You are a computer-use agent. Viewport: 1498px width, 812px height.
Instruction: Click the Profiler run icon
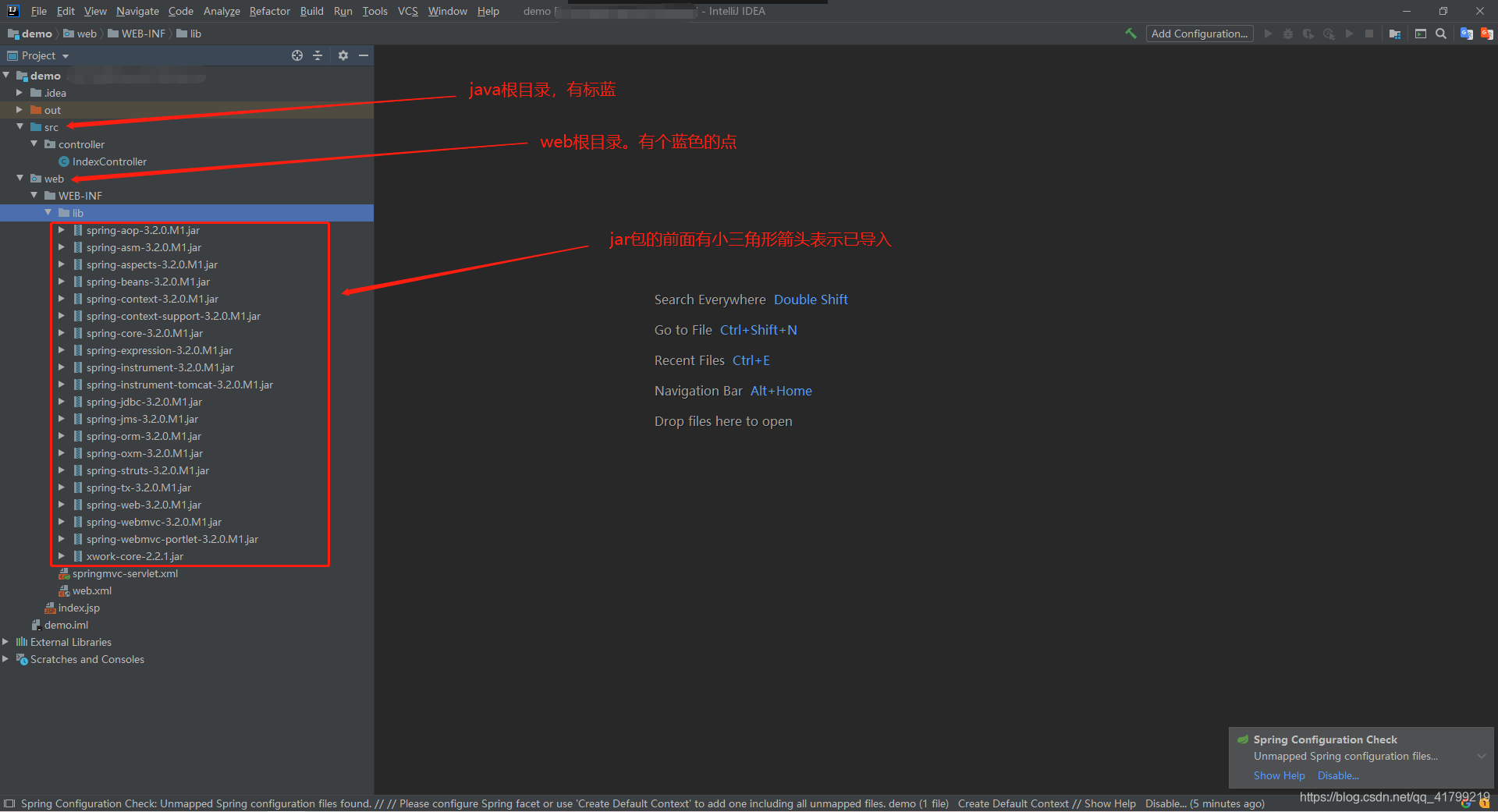click(x=1329, y=34)
